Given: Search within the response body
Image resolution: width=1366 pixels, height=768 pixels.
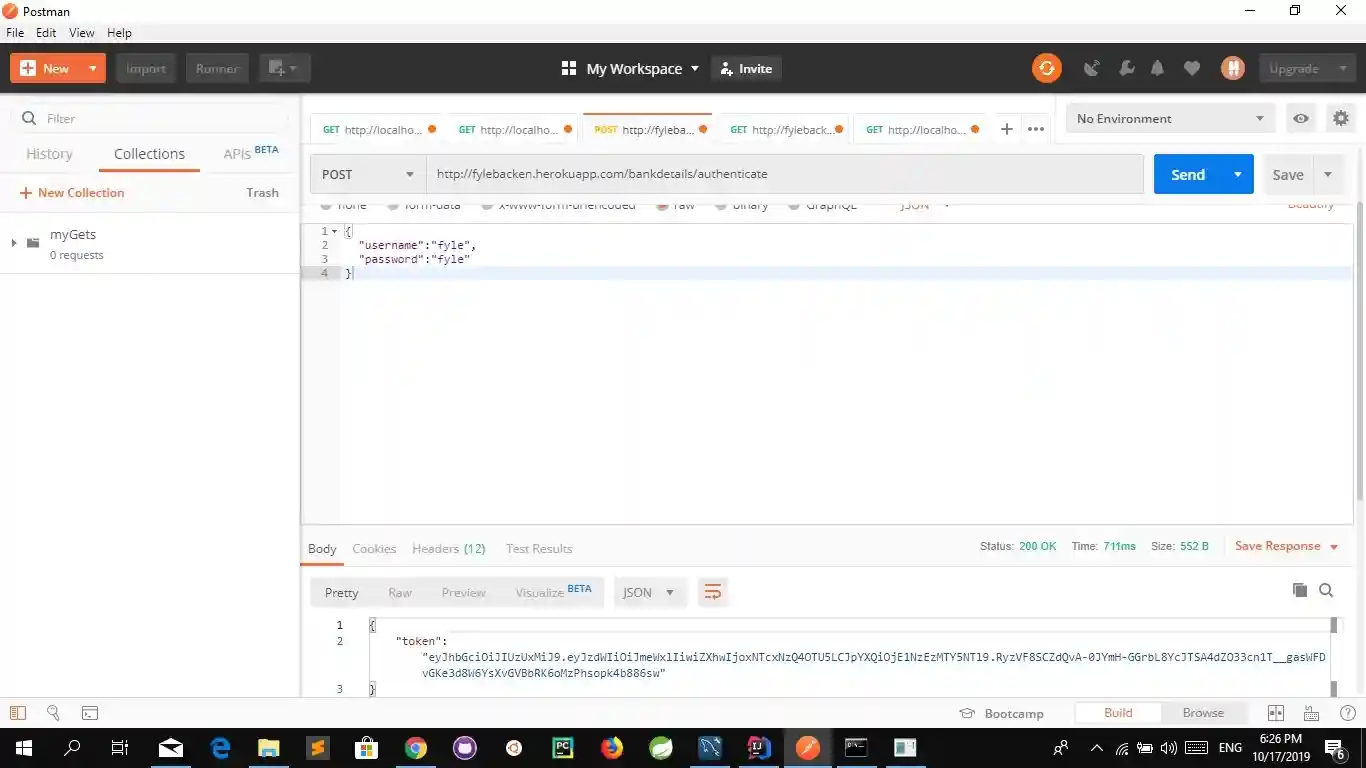Looking at the screenshot, I should click(x=1326, y=590).
